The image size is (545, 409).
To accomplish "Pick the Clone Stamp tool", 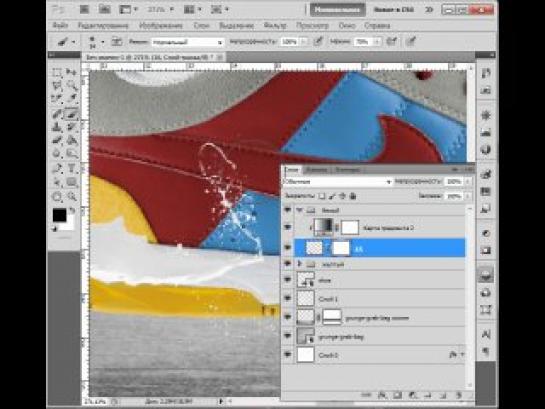I will point(57,127).
